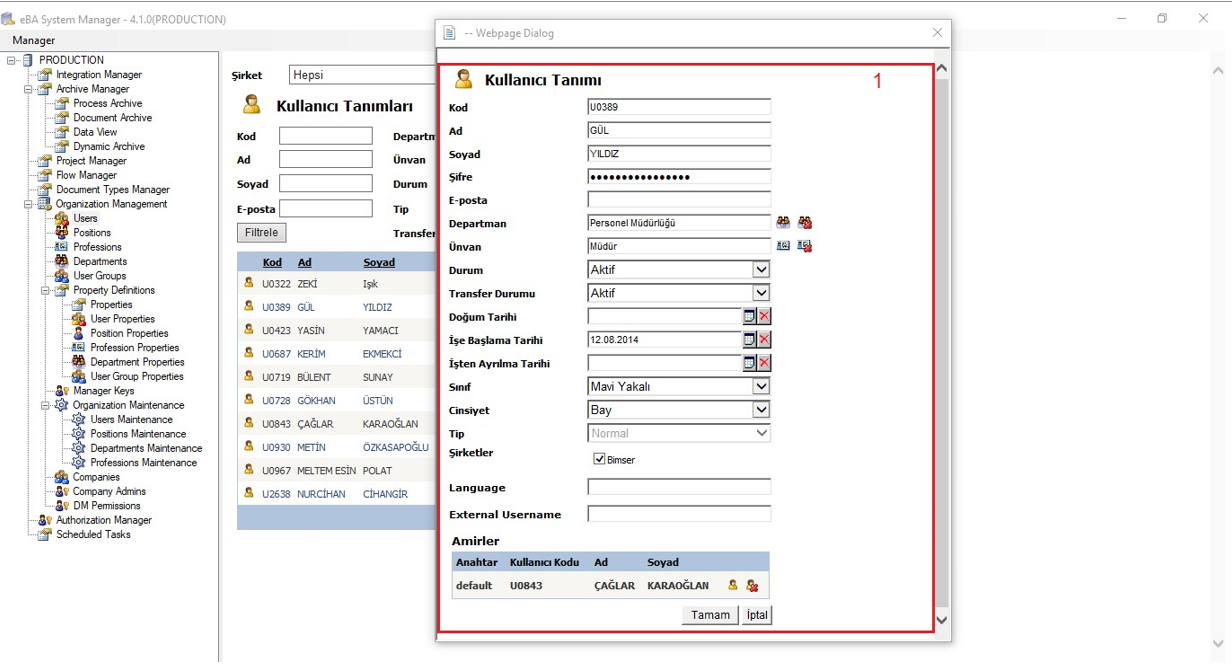
Task: Select Departments in the tree
Action: (100, 262)
